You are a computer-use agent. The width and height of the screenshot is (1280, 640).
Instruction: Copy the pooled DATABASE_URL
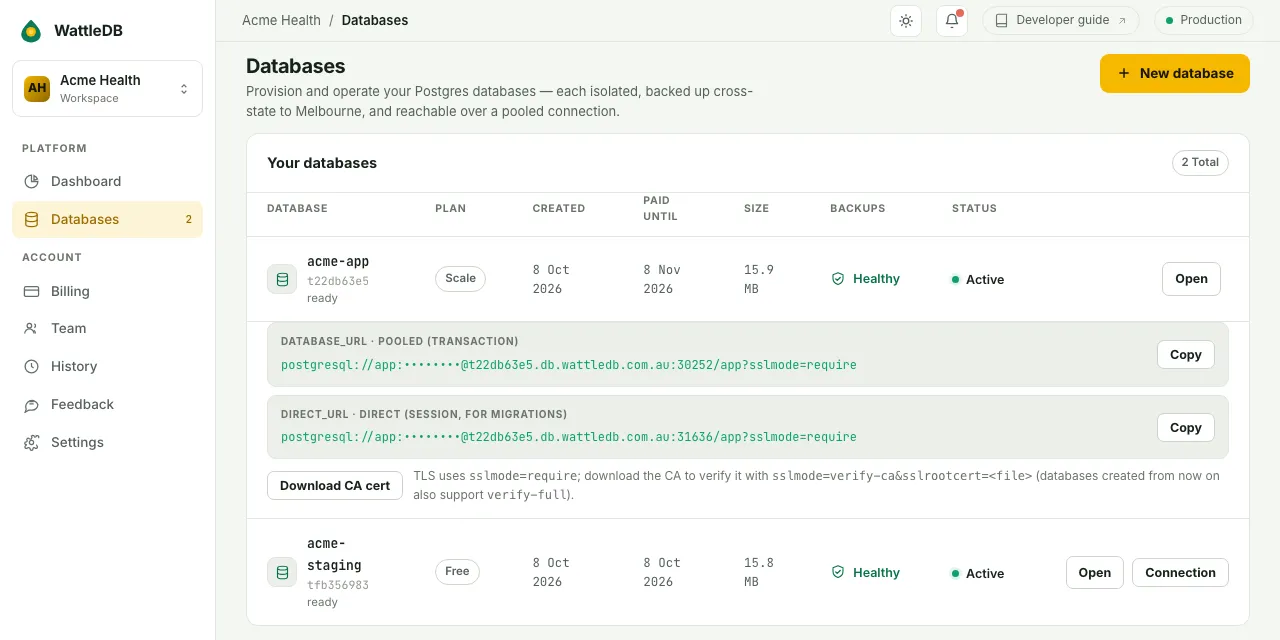click(x=1186, y=354)
